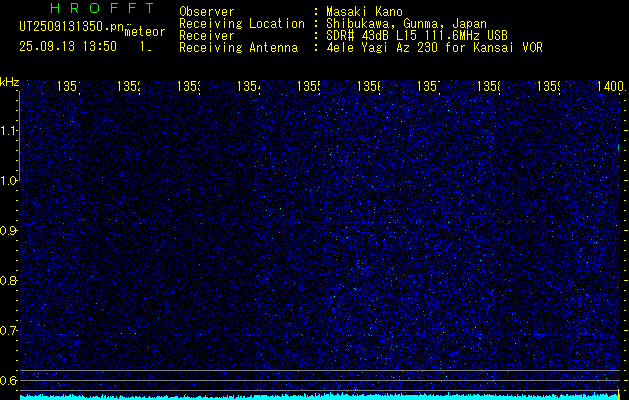Click the kHz axis unit label
Screen dimensions: 629x400
pyautogui.click(x=9, y=82)
